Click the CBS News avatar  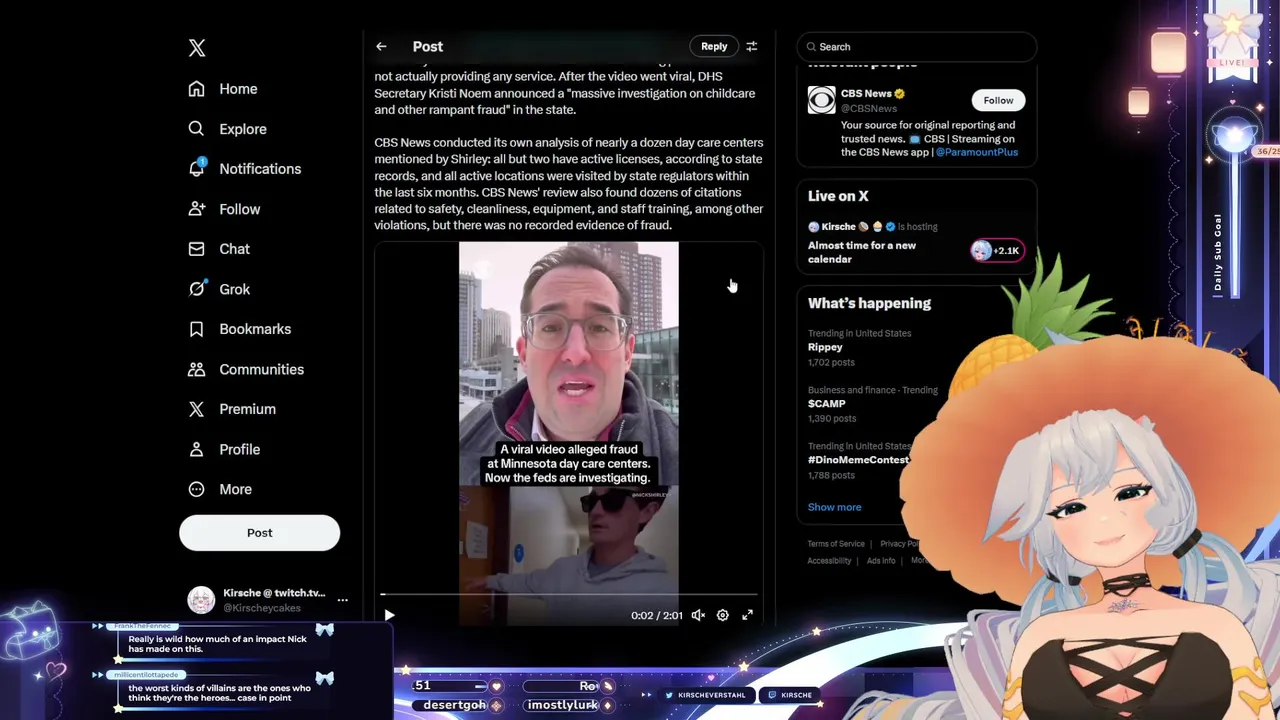point(821,100)
